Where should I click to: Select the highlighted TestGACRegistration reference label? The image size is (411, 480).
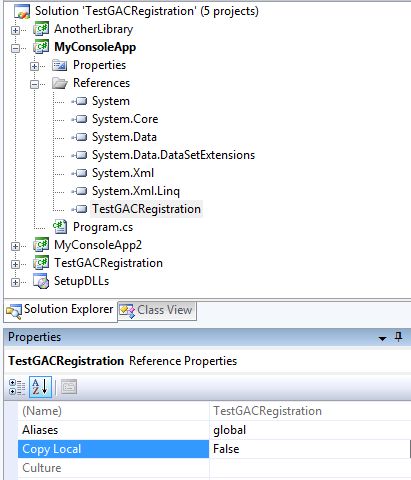click(x=146, y=209)
